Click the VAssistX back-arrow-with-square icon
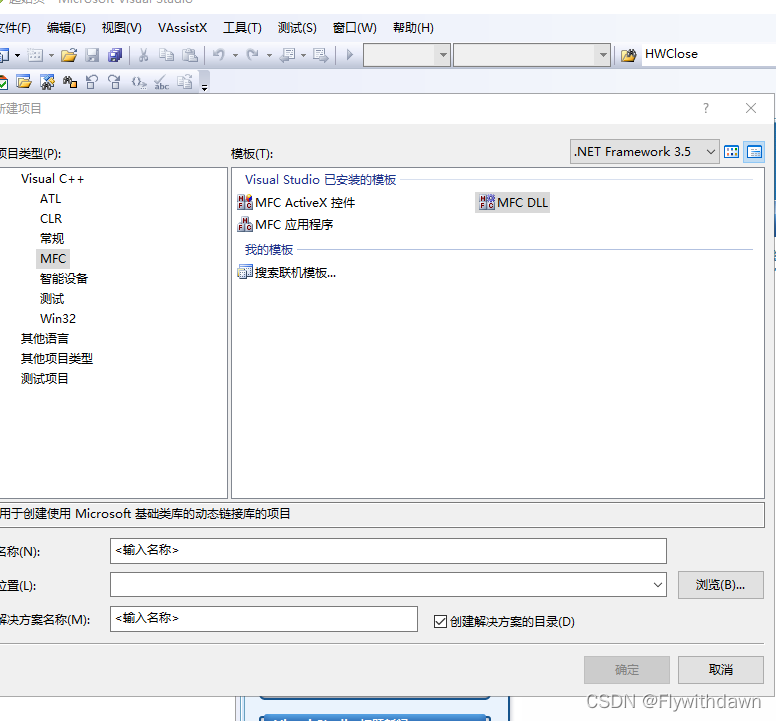Image resolution: width=776 pixels, height=721 pixels. pyautogui.click(x=92, y=82)
